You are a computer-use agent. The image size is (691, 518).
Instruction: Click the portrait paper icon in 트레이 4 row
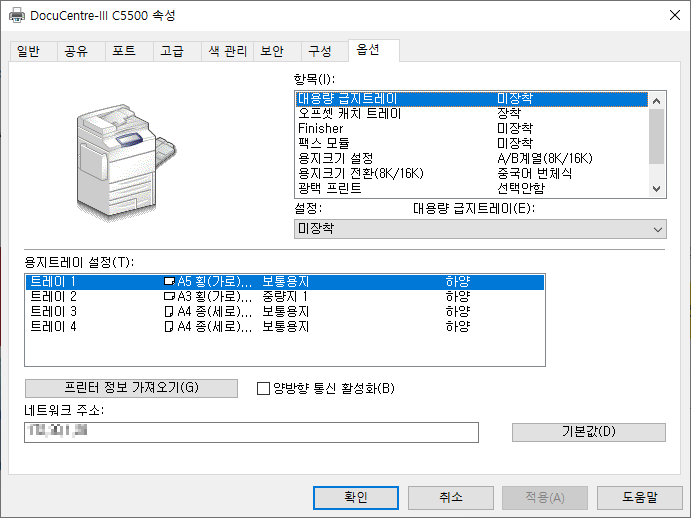pos(168,327)
